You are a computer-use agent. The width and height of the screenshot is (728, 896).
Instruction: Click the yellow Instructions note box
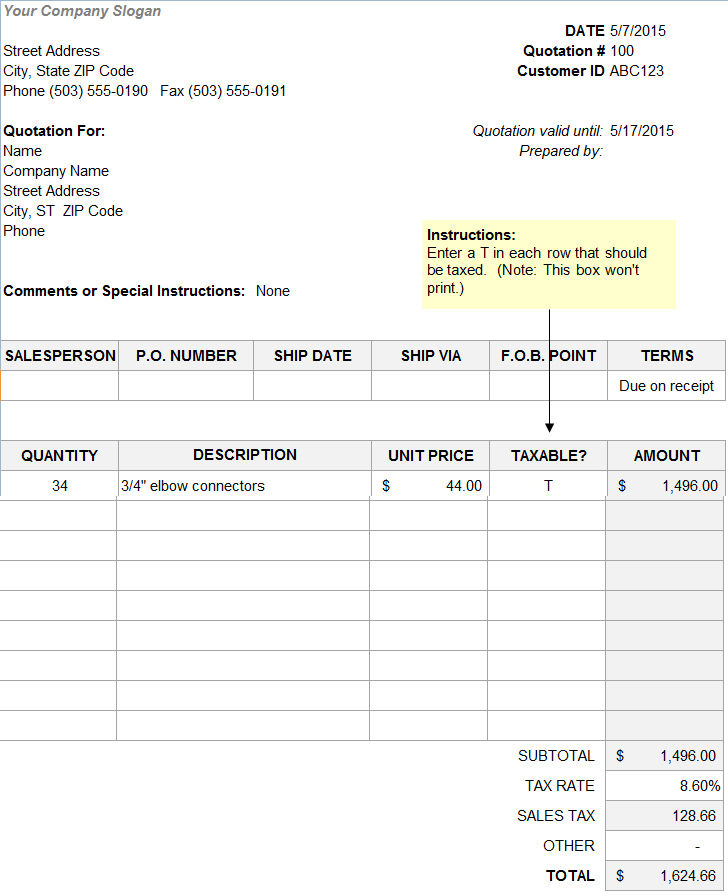[548, 263]
